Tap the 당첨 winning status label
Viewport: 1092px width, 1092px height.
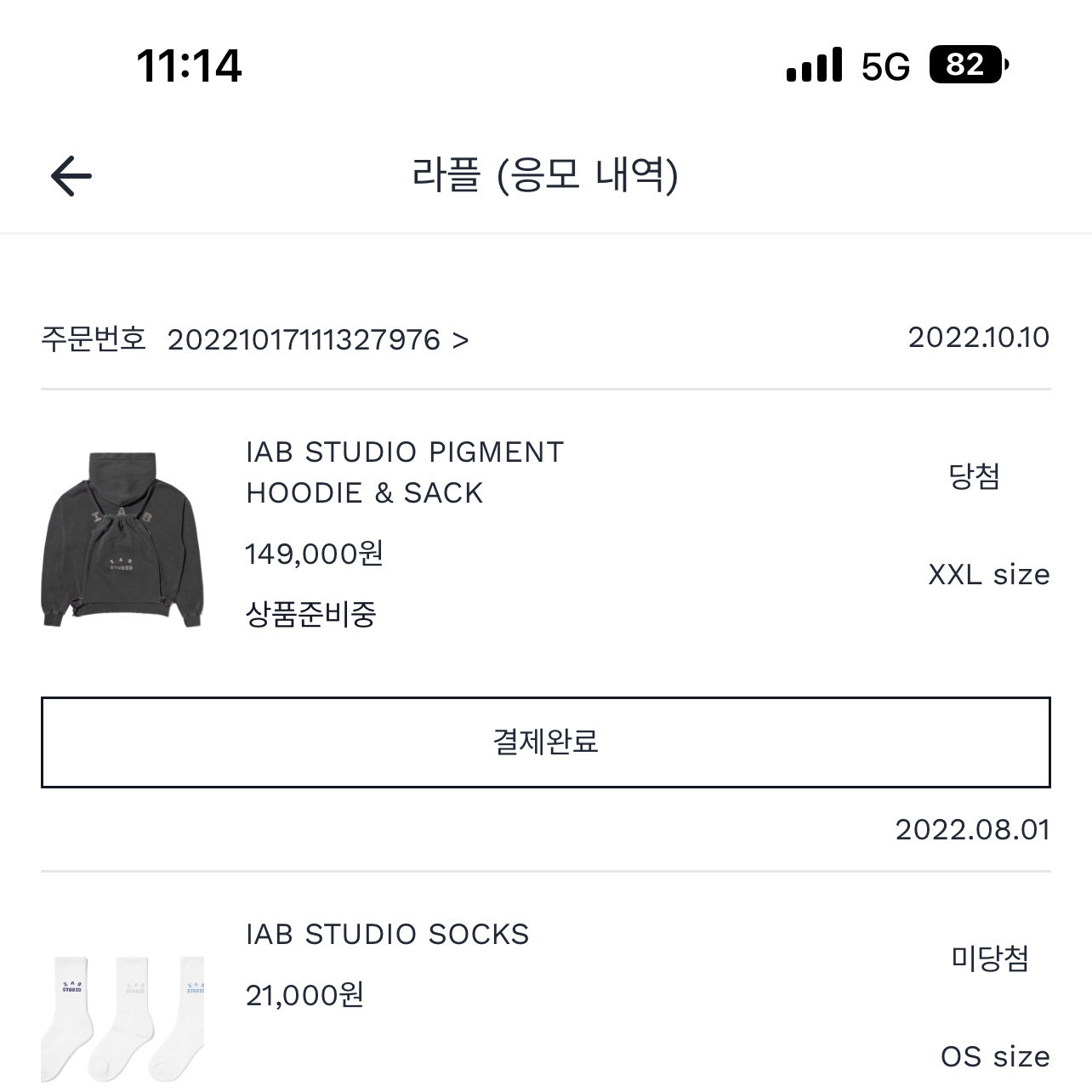pyautogui.click(x=974, y=475)
